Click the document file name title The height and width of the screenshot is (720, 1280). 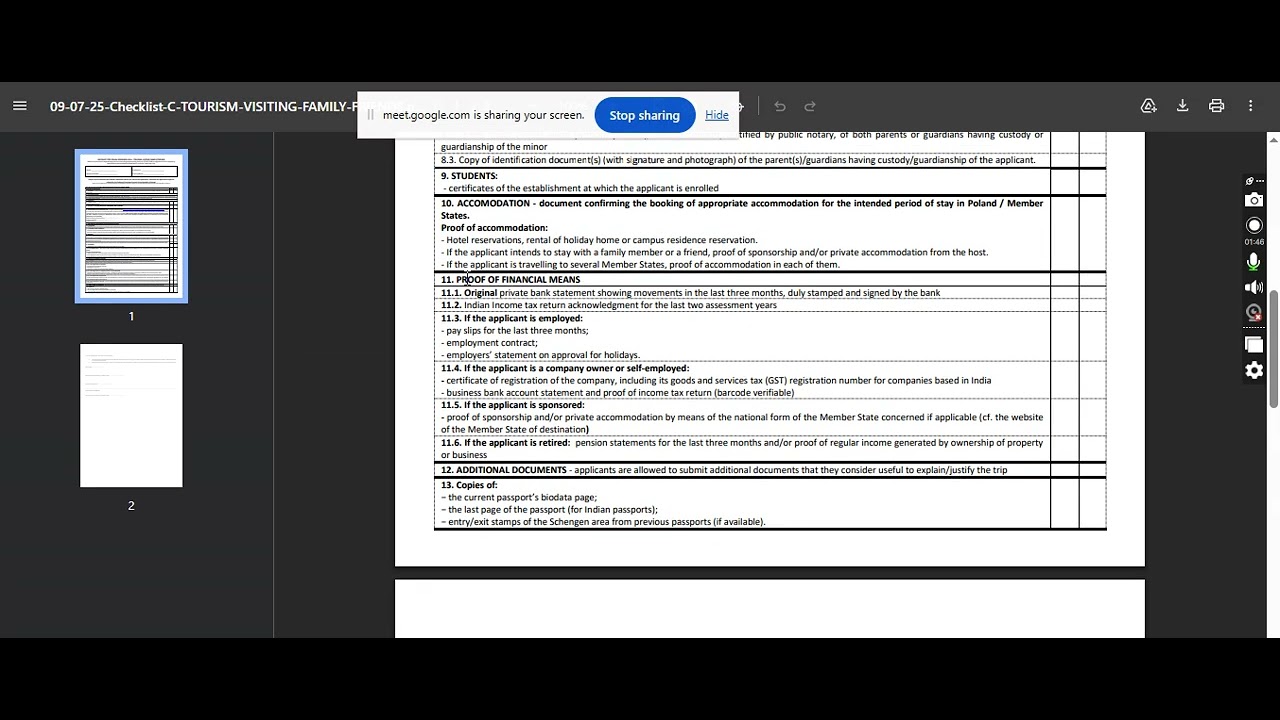pos(203,106)
